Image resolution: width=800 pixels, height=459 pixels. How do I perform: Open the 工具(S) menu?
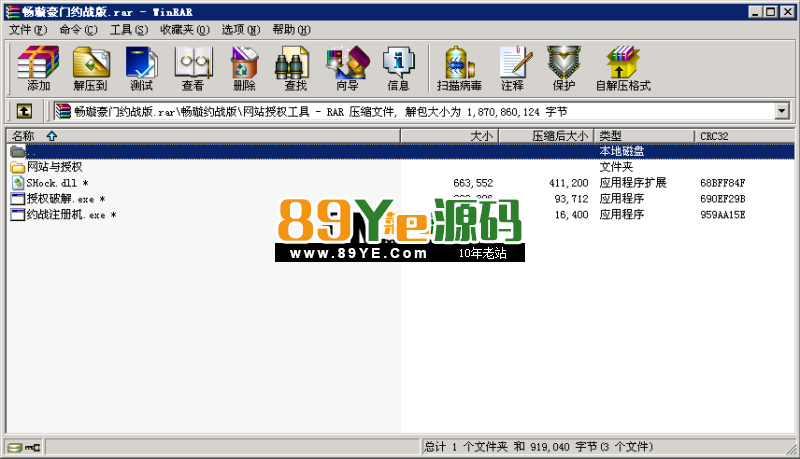point(129,30)
